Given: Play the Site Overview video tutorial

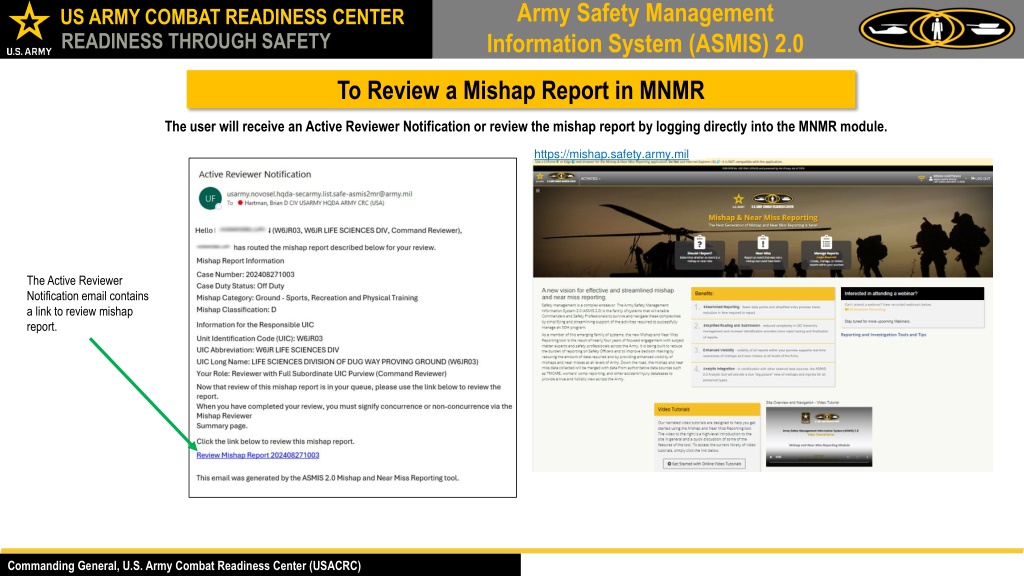Looking at the screenshot, I should 771,457.
